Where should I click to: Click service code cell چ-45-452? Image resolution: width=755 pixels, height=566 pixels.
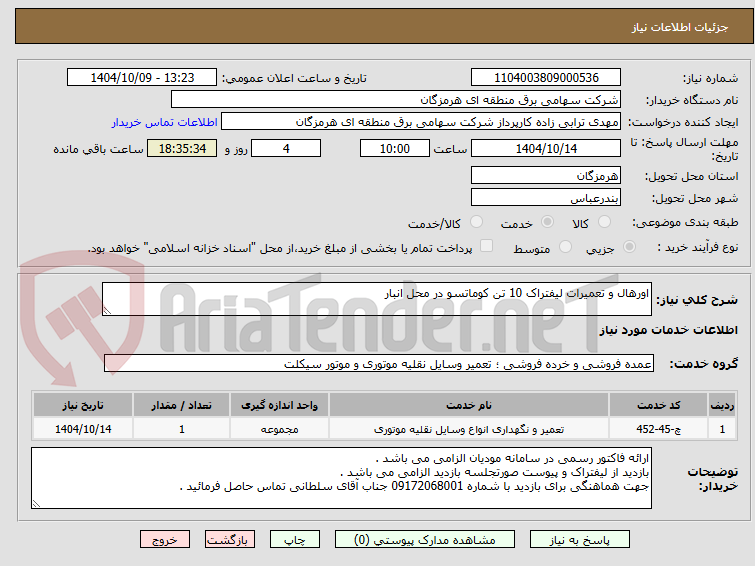point(658,429)
